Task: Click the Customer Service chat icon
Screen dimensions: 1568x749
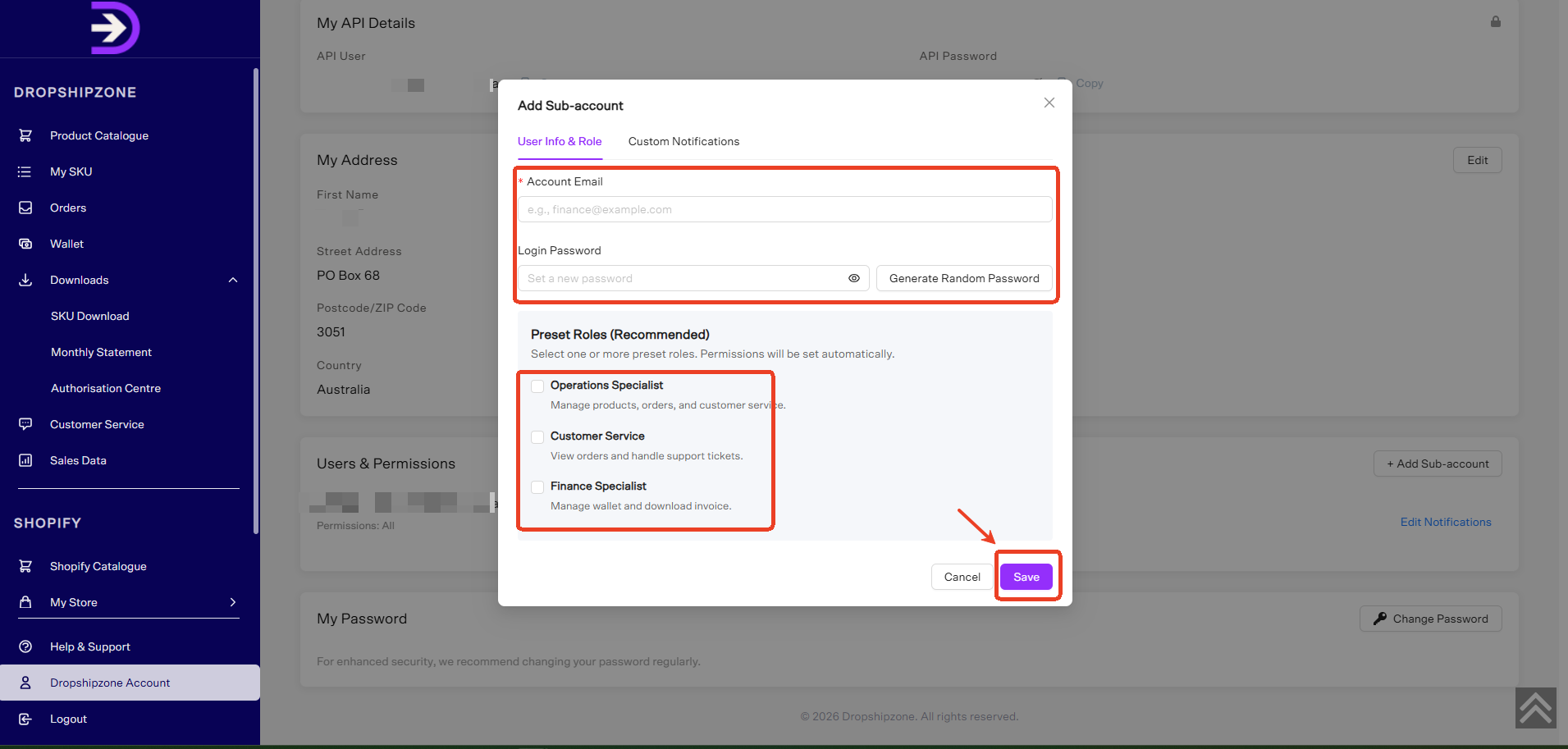Action: (x=25, y=424)
